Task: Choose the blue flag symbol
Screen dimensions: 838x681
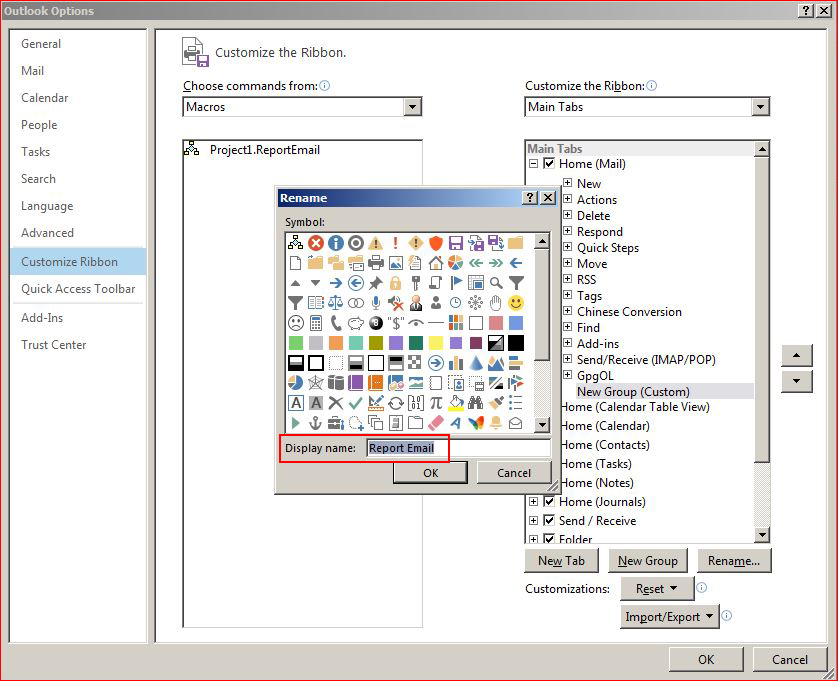Action: pyautogui.click(x=456, y=283)
